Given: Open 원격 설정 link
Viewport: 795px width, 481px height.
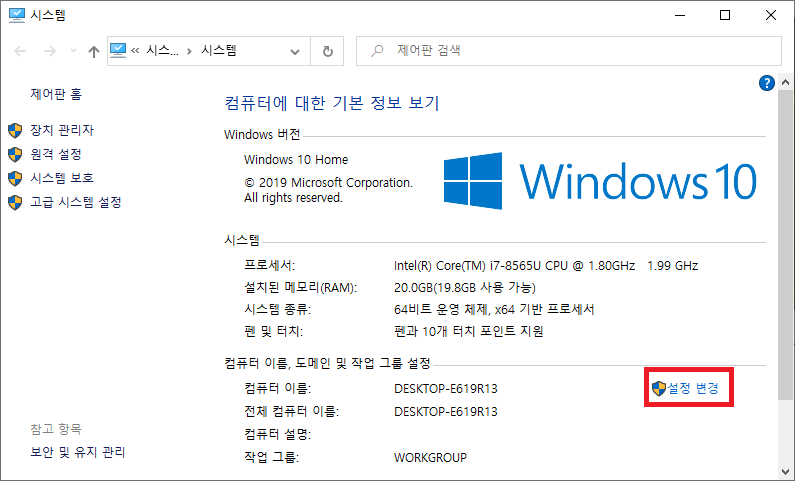Looking at the screenshot, I should [x=56, y=154].
